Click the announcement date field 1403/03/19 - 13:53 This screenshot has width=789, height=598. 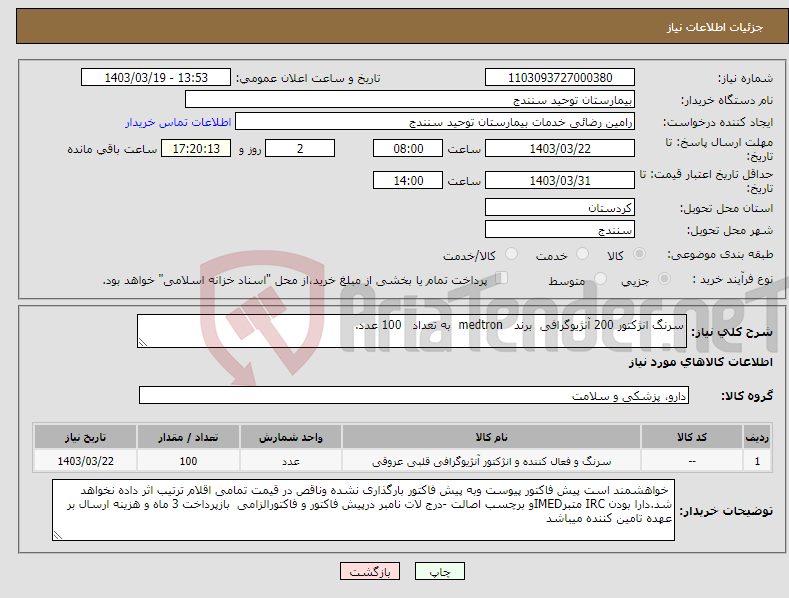[156, 78]
